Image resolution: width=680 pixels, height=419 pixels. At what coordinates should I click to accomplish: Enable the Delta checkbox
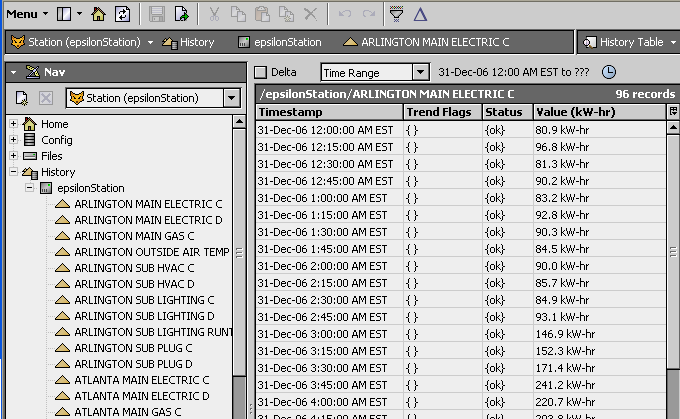click(261, 72)
